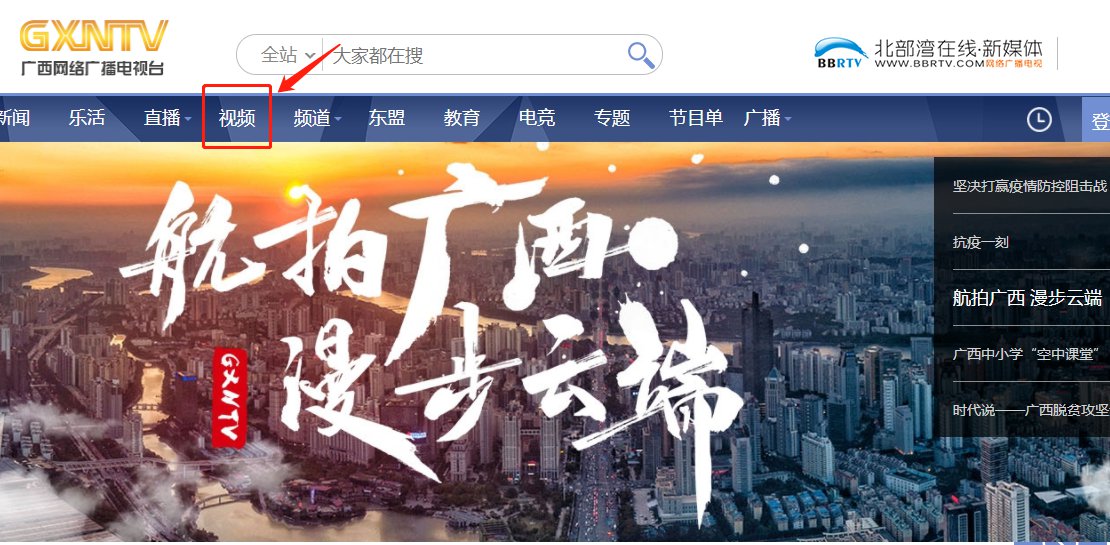Open 广西中小学"空中课堂" headline link

point(1029,354)
